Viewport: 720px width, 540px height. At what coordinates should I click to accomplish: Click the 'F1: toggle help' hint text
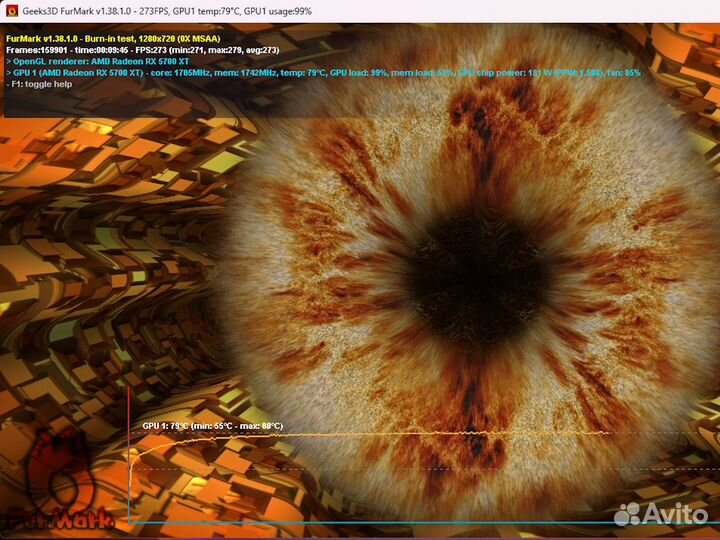tap(39, 84)
